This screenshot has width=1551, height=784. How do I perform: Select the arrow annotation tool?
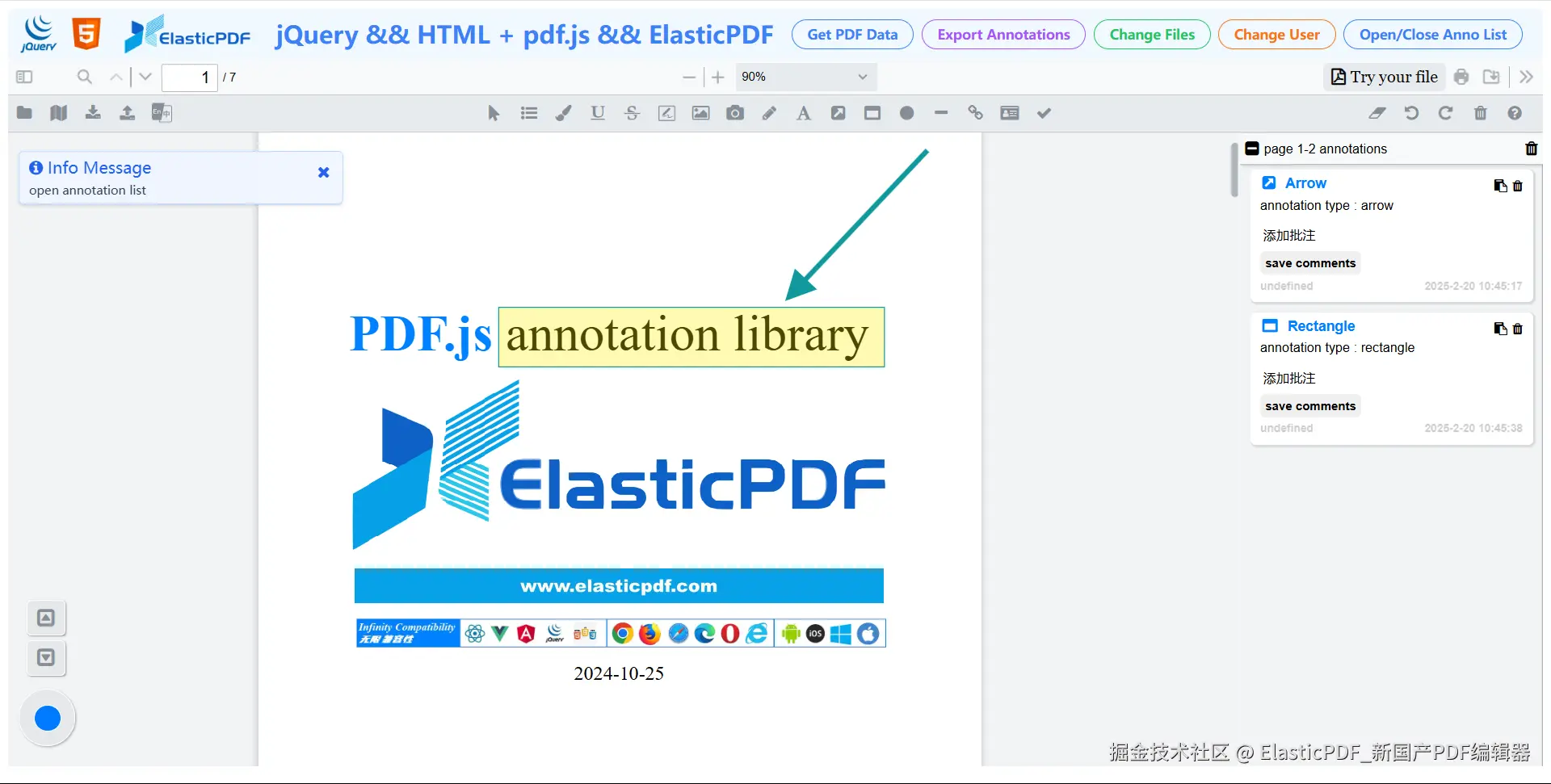click(838, 113)
